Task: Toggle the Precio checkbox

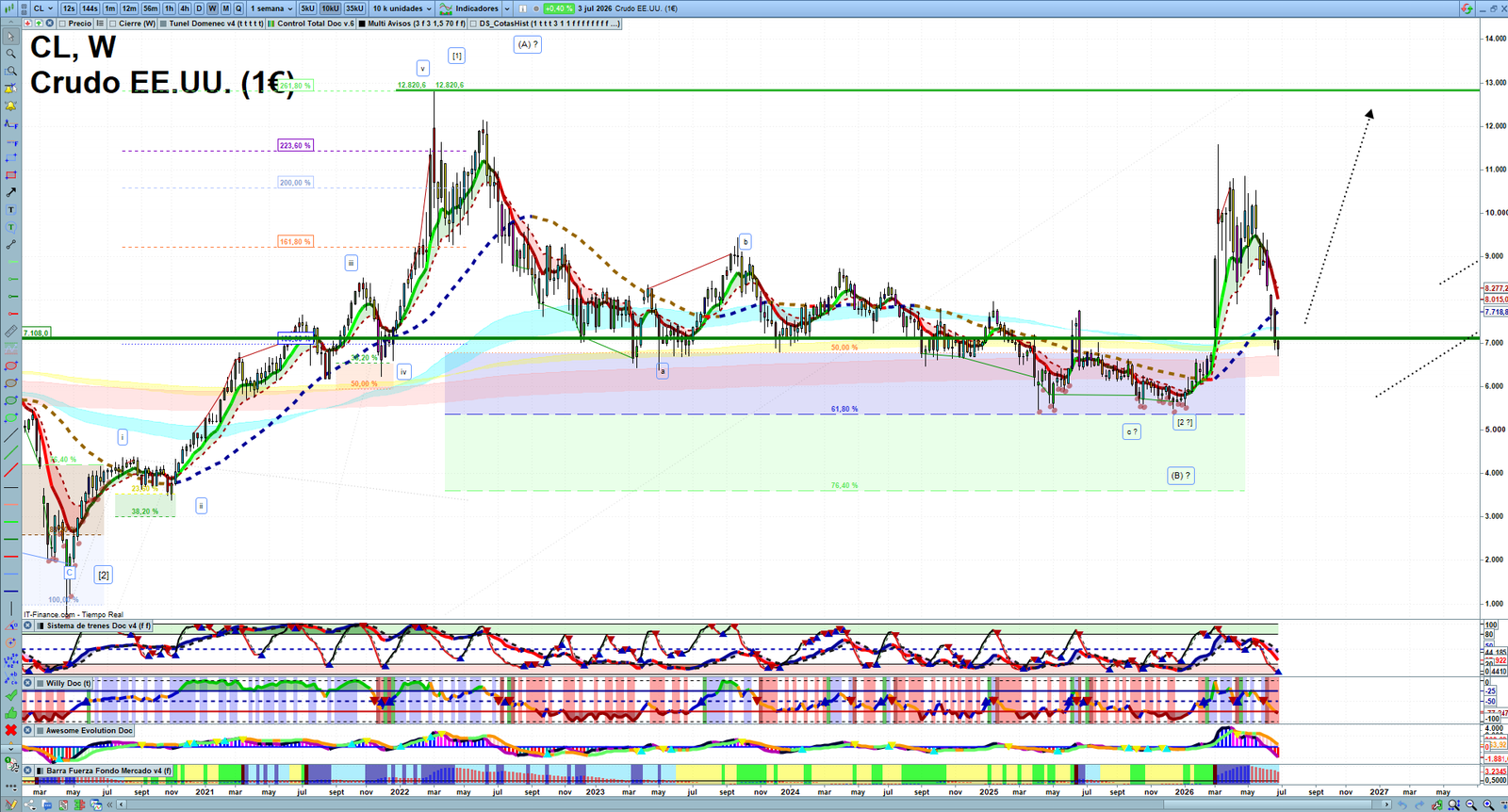Action: pos(62,24)
